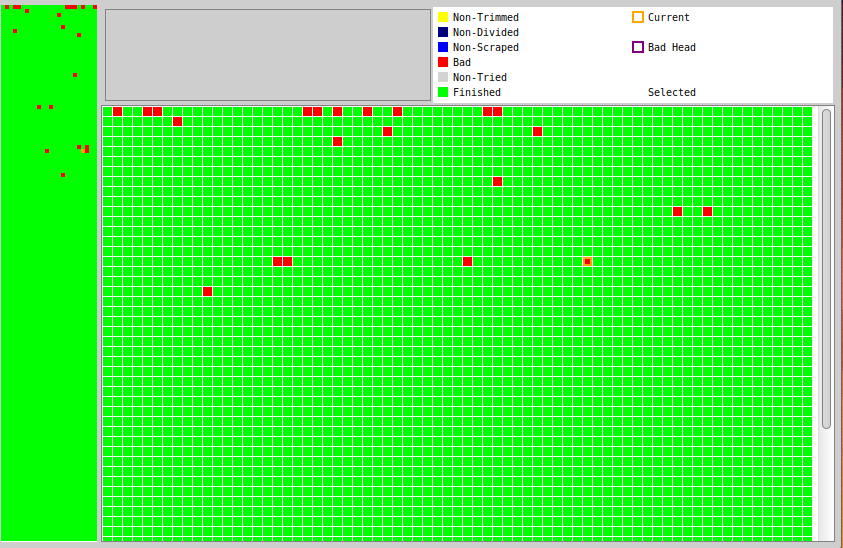Image resolution: width=843 pixels, height=548 pixels.
Task: Click the "Bad Head" legend label
Action: pyautogui.click(x=671, y=47)
